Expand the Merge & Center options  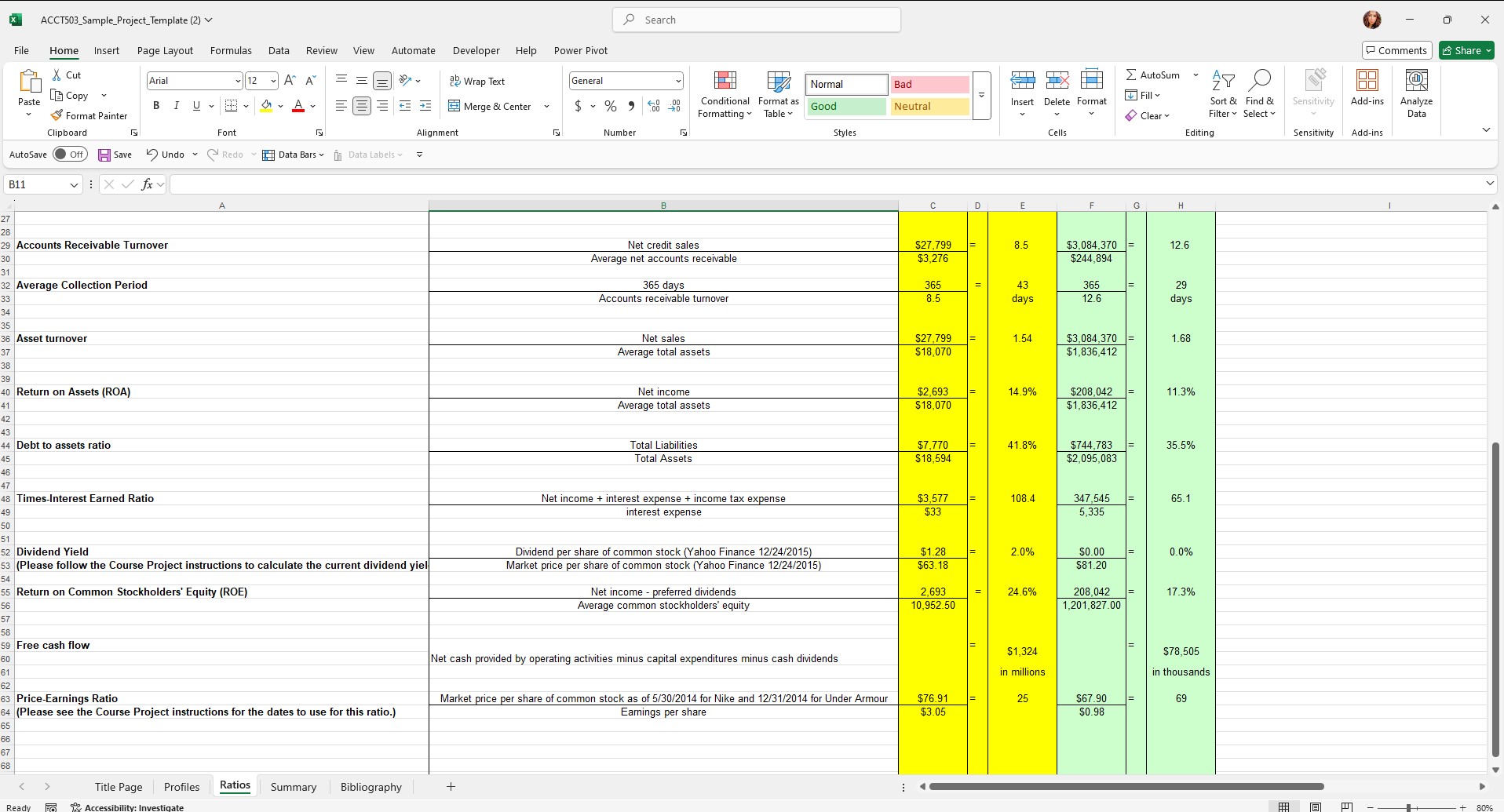click(x=546, y=106)
